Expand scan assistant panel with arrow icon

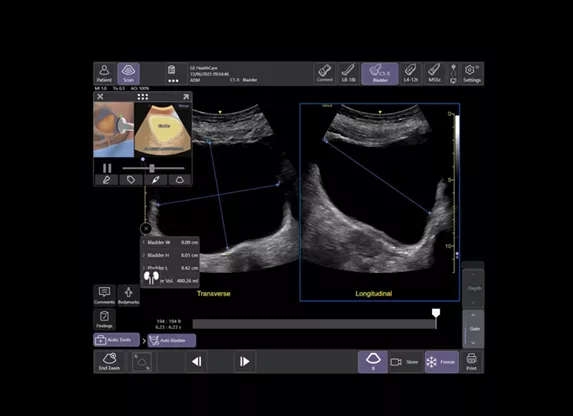coord(186,97)
